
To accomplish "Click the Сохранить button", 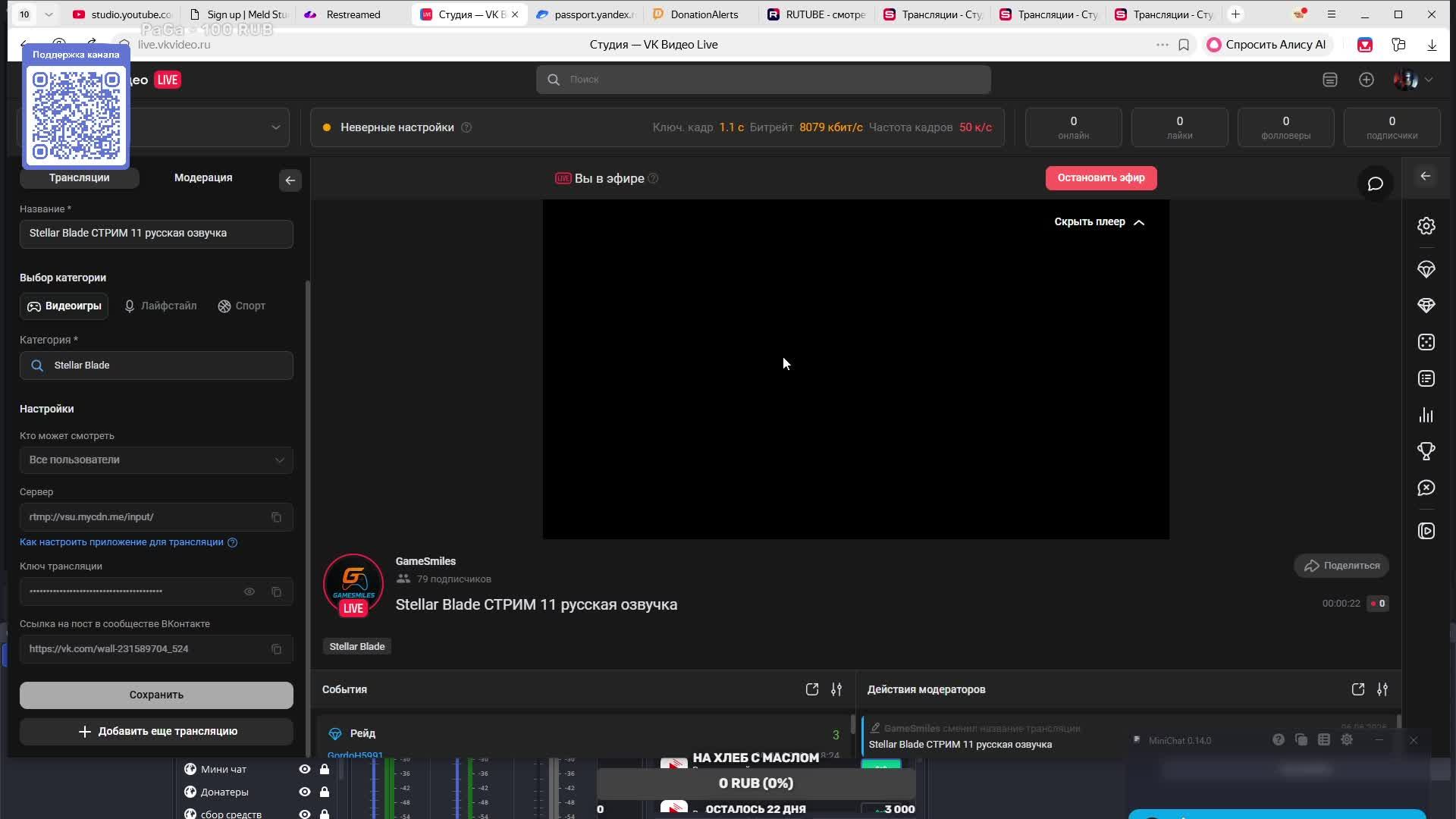I will pos(156,695).
